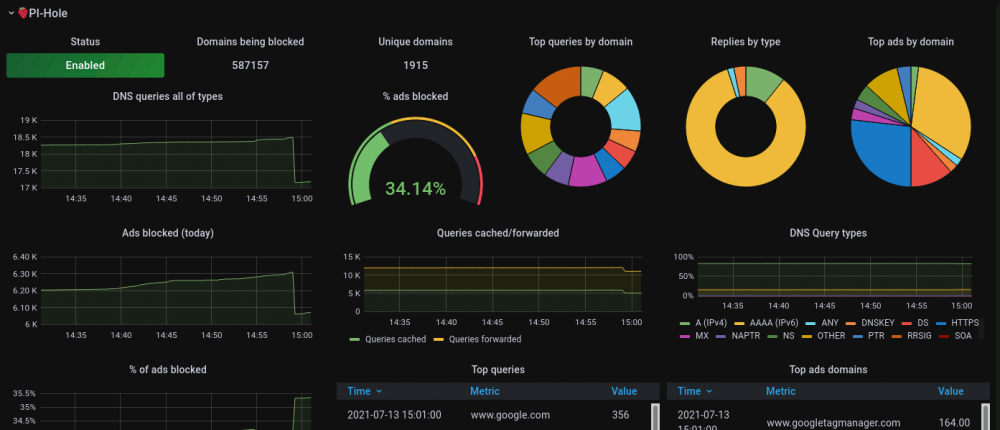Sort Top queries by Value column

point(624,391)
